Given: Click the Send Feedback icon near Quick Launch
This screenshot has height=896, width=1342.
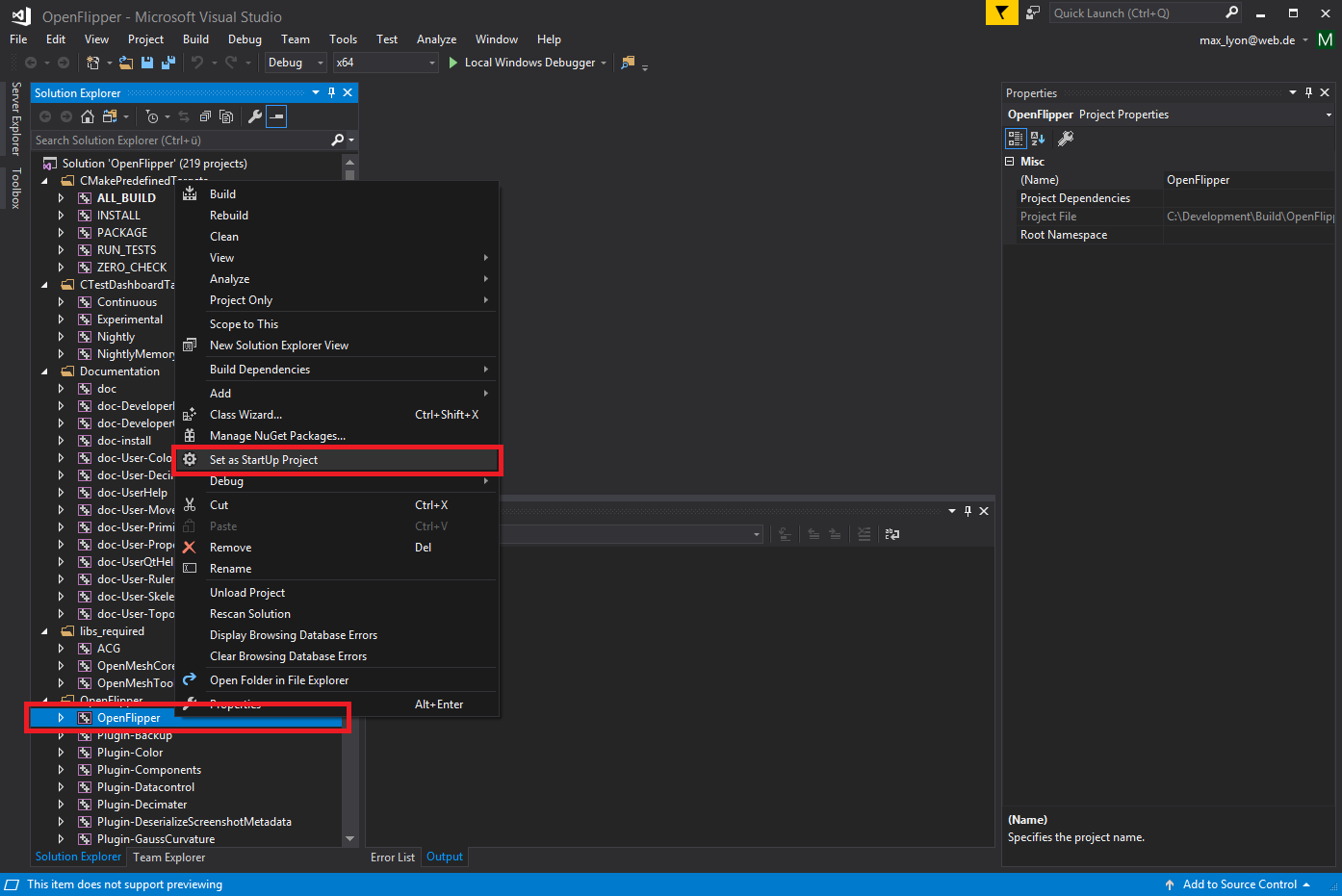Looking at the screenshot, I should point(1033,13).
